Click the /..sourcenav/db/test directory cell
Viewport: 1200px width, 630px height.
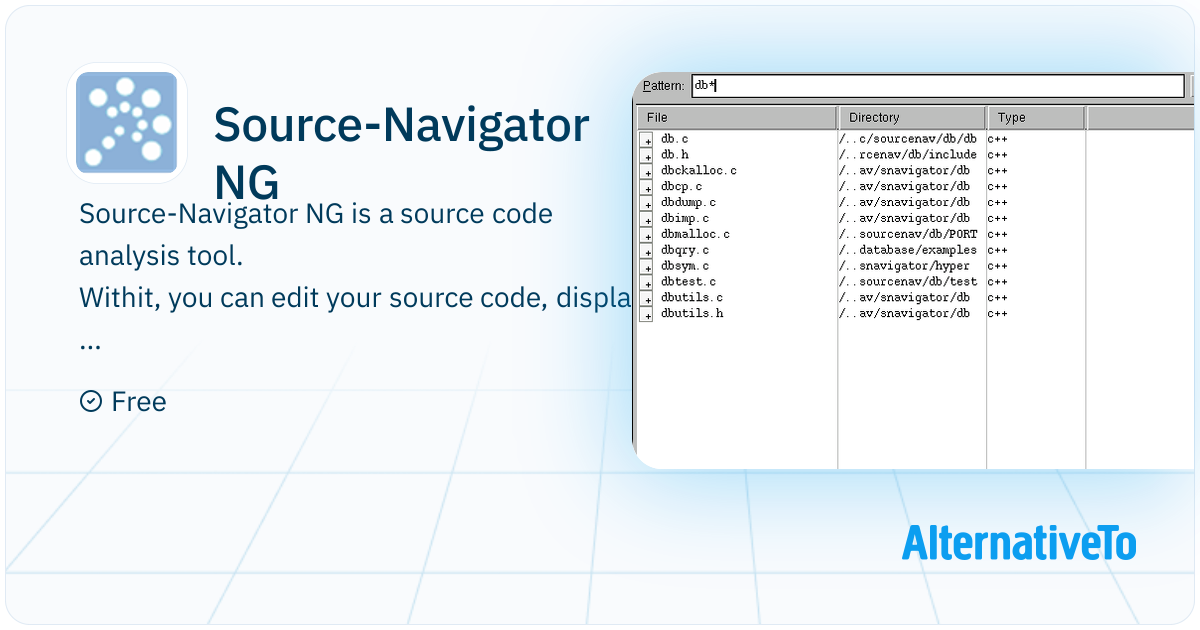pyautogui.click(x=908, y=282)
